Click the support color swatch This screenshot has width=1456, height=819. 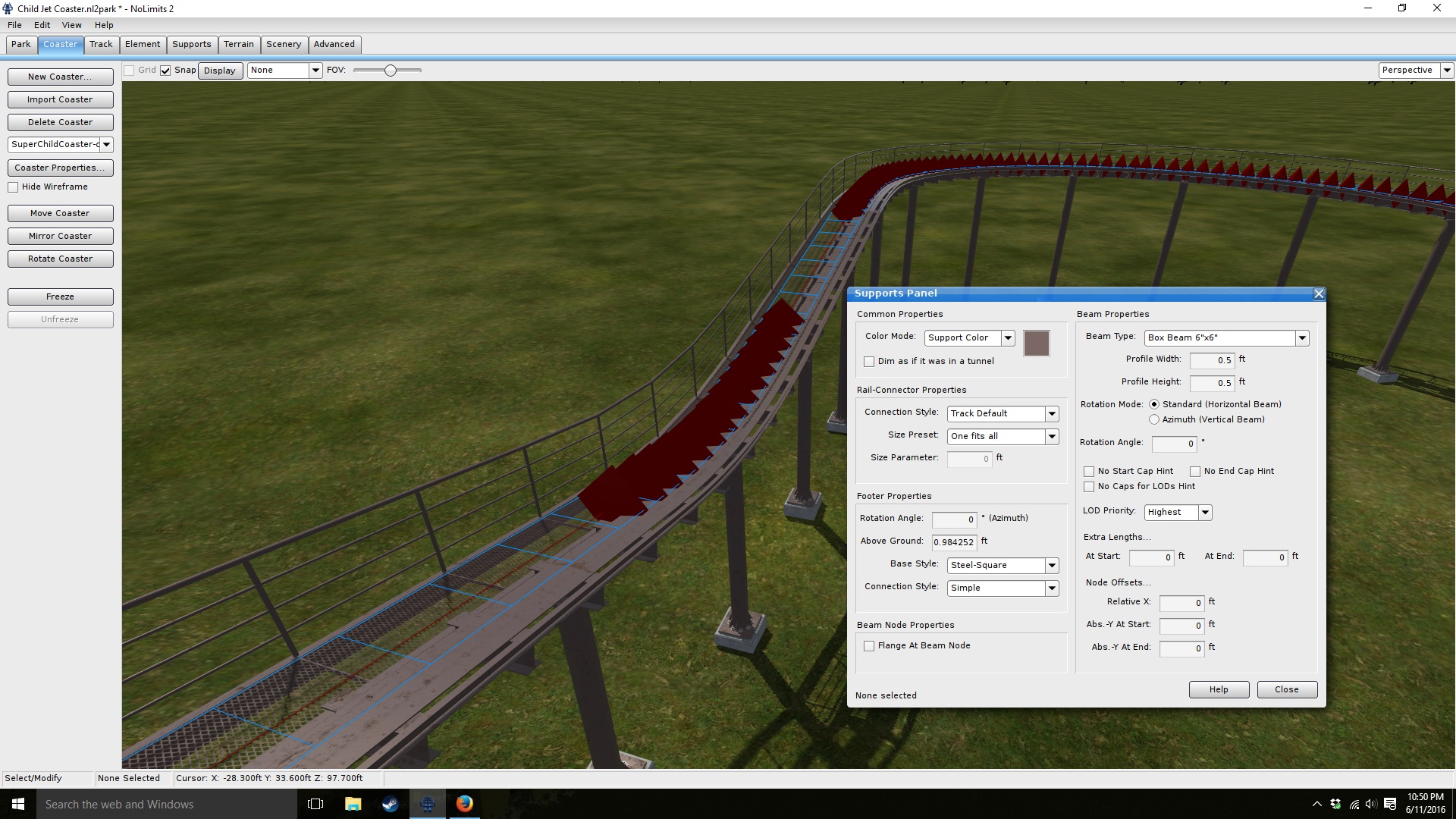pos(1036,344)
